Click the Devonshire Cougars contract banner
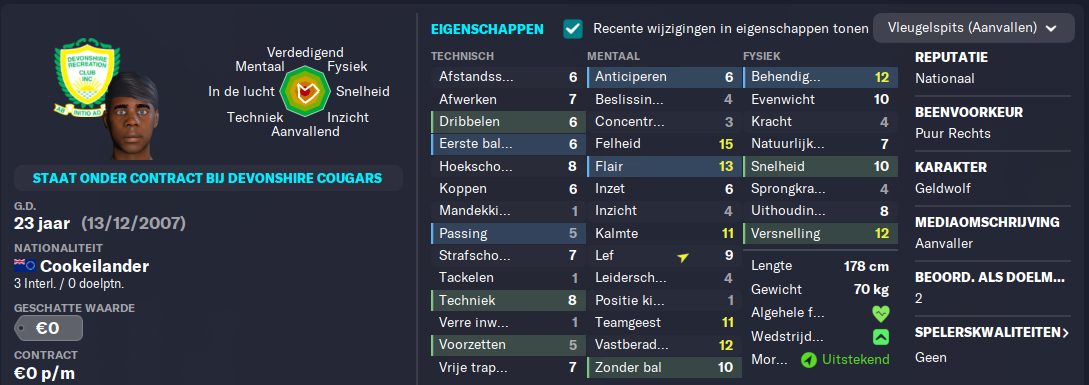The height and width of the screenshot is (385, 1089). click(208, 178)
